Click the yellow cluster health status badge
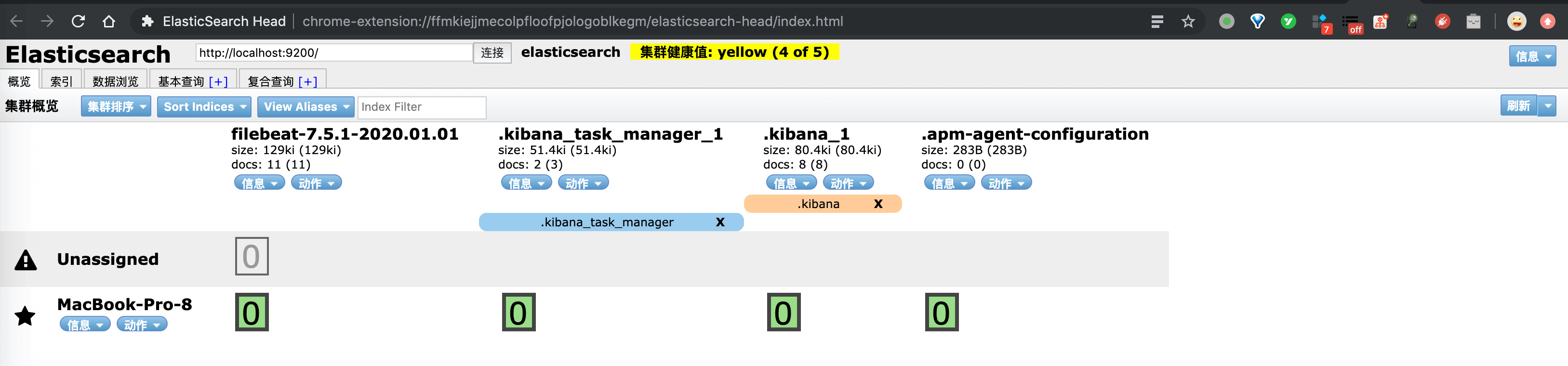 (x=735, y=52)
